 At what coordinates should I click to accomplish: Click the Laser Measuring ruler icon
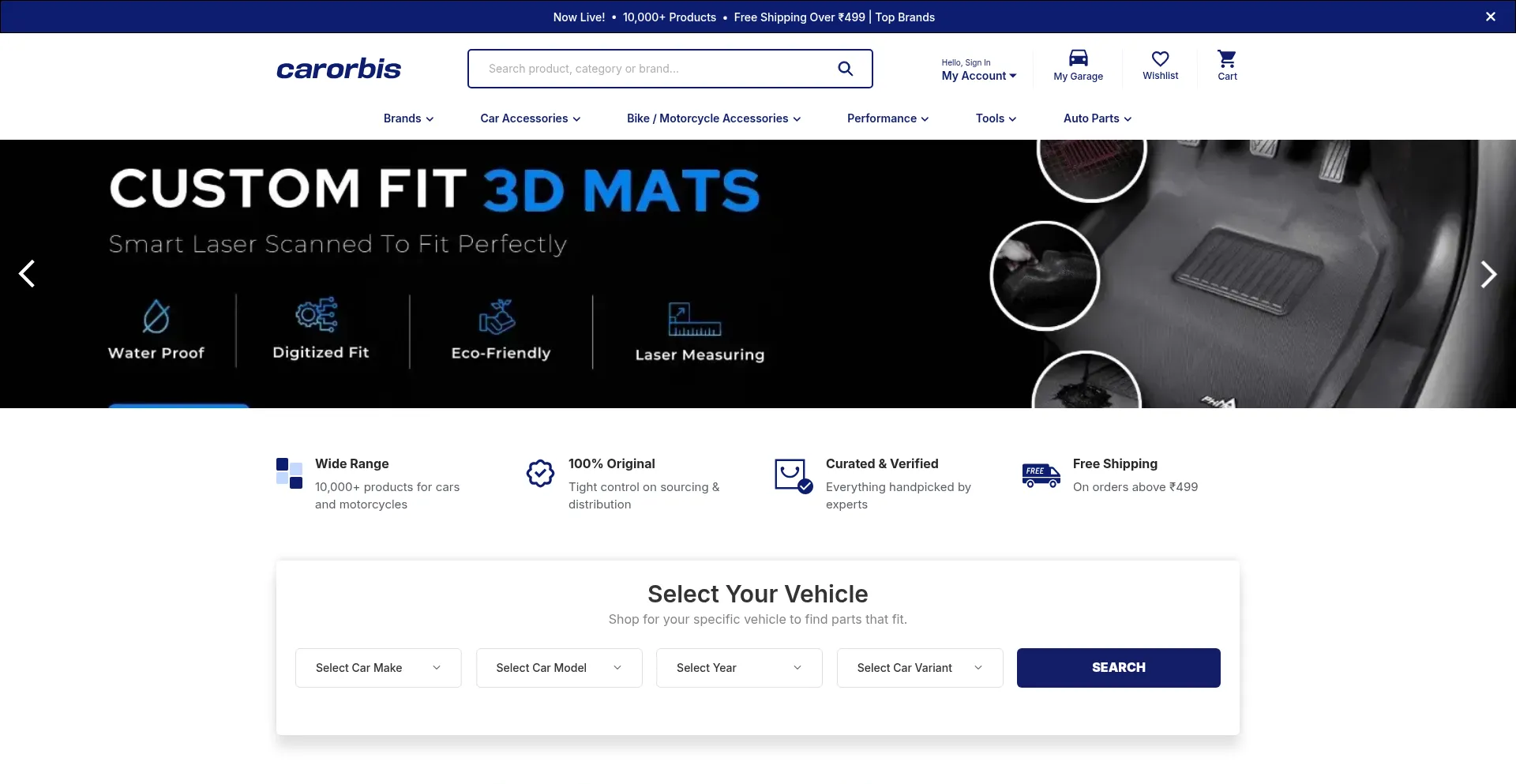coord(694,319)
